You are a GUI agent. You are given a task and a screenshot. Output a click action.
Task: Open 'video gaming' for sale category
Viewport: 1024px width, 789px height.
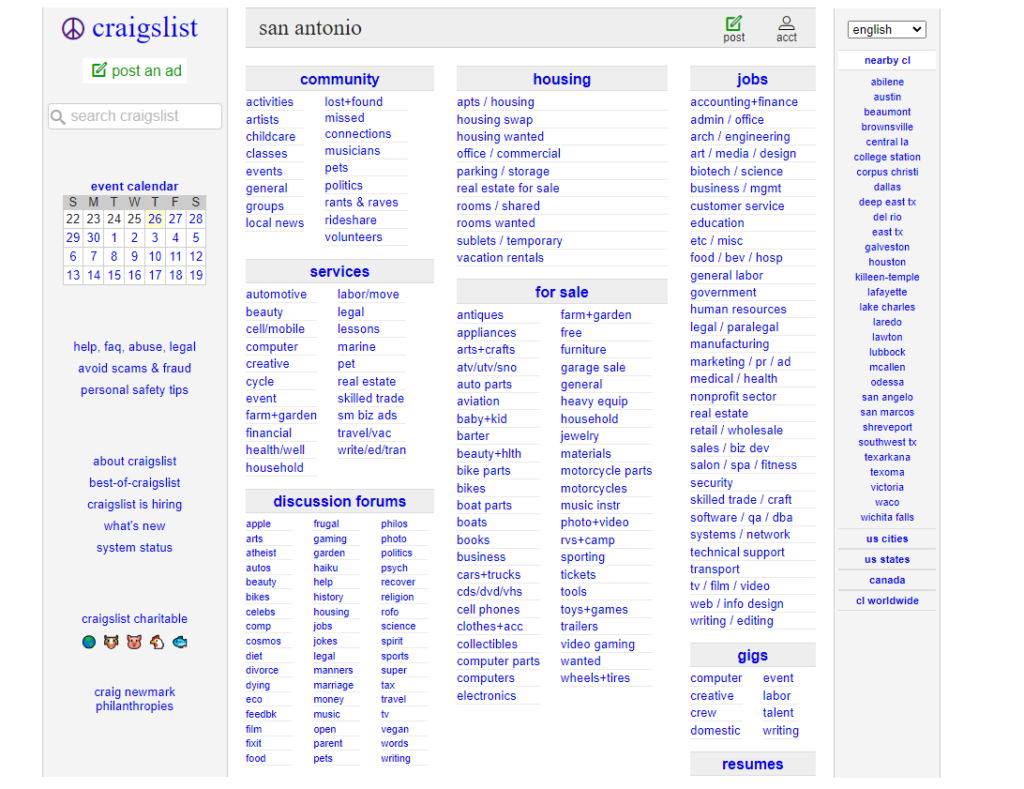[597, 644]
